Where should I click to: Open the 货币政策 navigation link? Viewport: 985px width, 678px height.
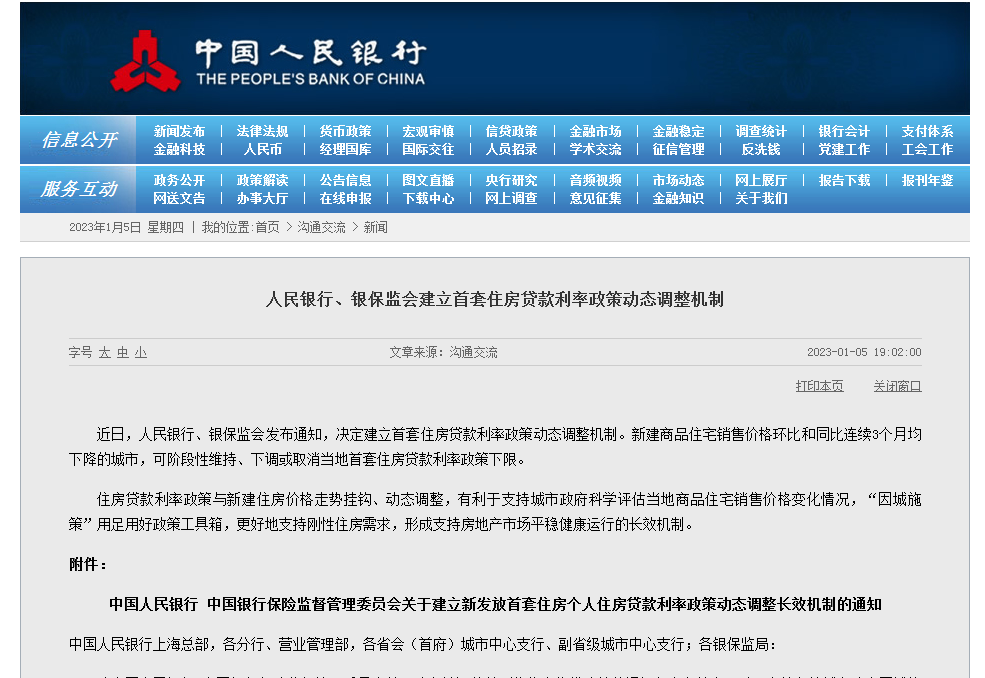click(x=345, y=131)
